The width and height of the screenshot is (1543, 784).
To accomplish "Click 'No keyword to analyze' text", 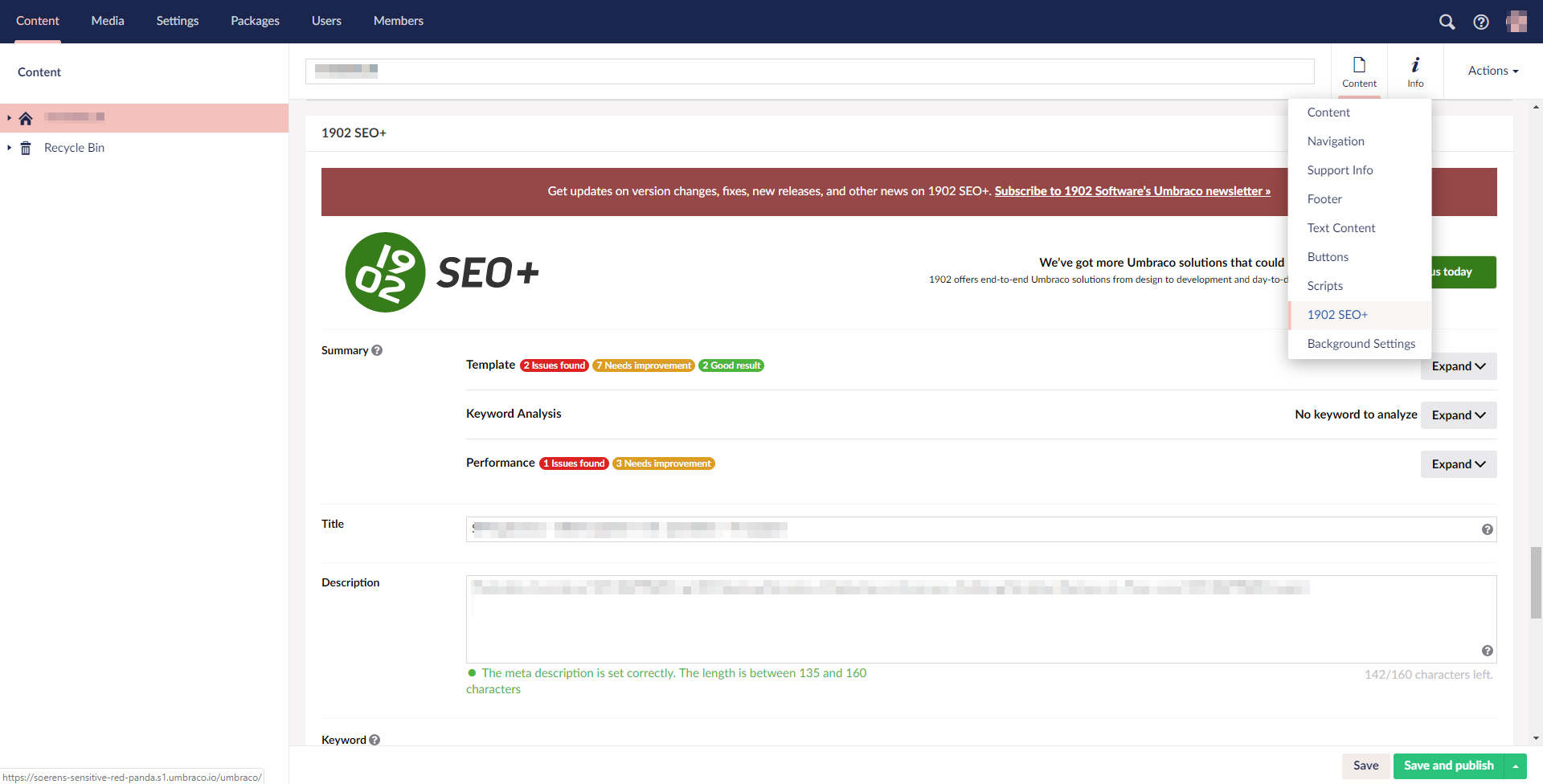I will (1356, 414).
